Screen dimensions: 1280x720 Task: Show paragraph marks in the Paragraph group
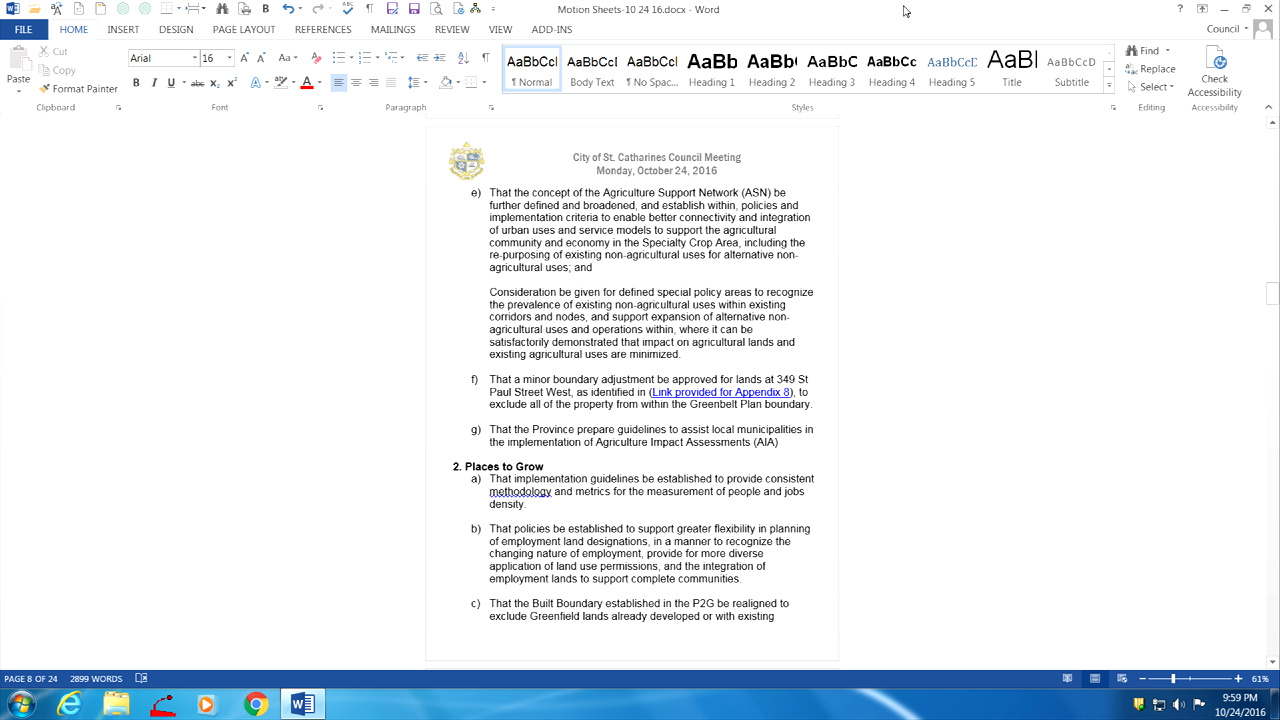tap(485, 58)
